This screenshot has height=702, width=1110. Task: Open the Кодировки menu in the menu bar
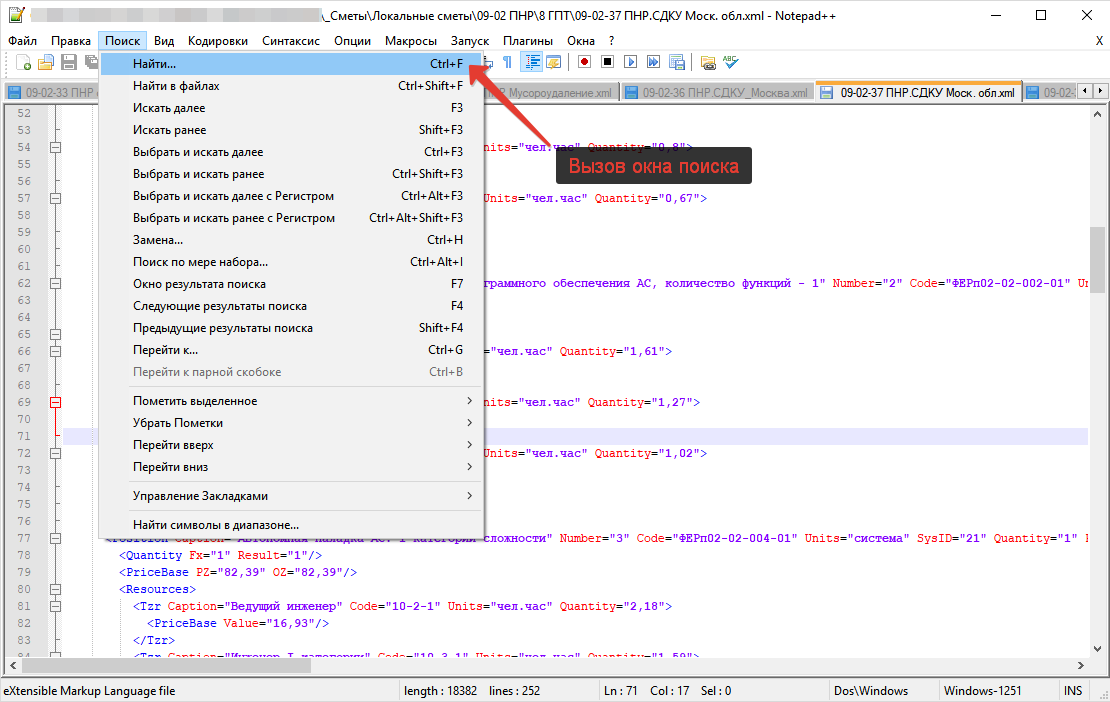pyautogui.click(x=217, y=40)
